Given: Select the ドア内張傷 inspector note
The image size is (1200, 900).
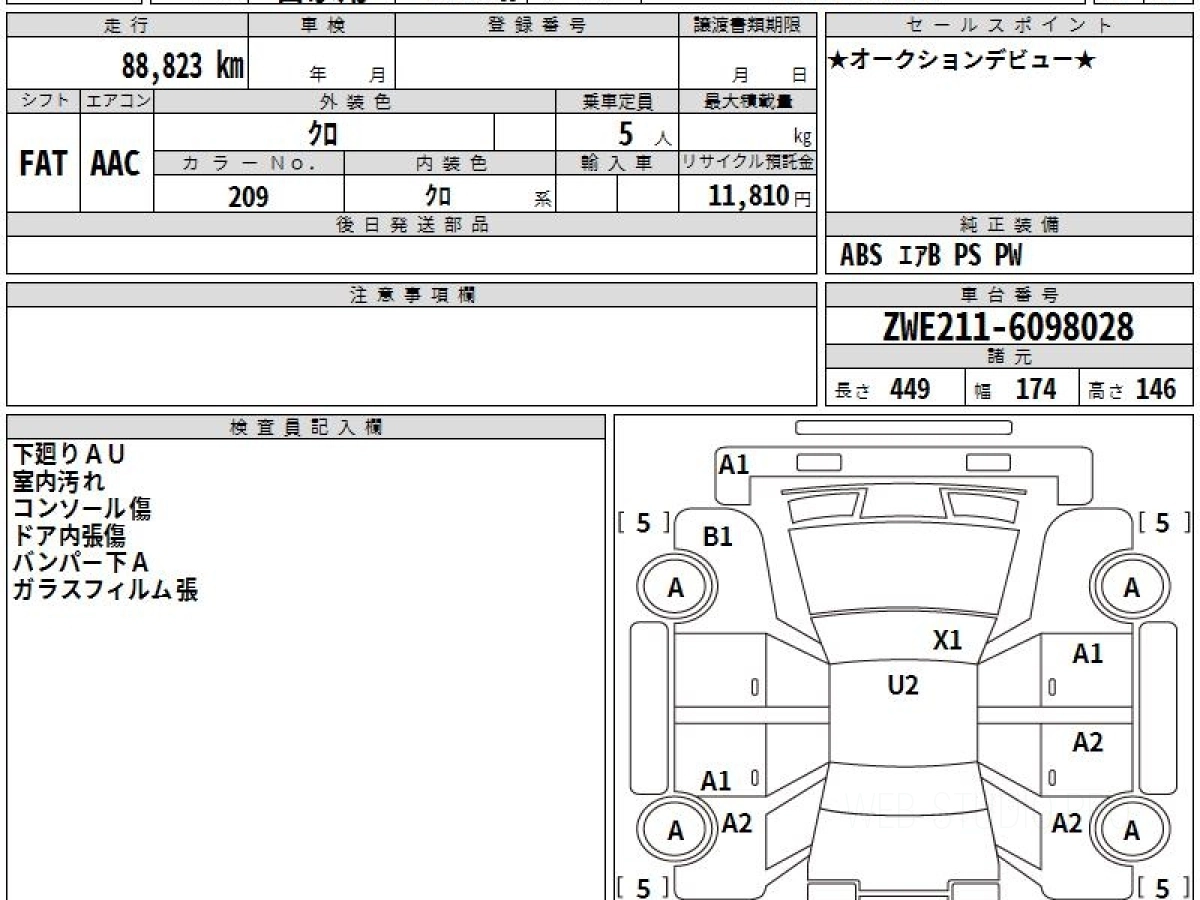Looking at the screenshot, I should [69, 536].
